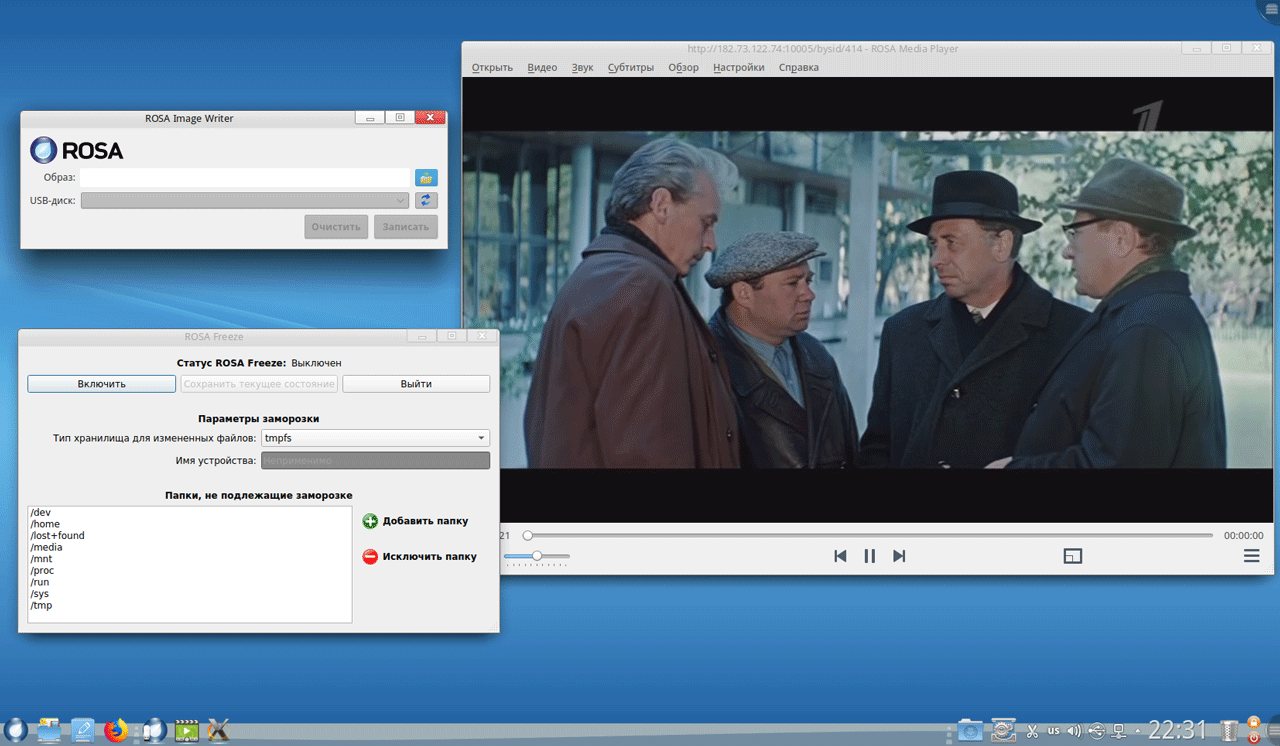Viewport: 1280px width, 746px height.
Task: Select the /home folder in list
Action: click(x=46, y=524)
